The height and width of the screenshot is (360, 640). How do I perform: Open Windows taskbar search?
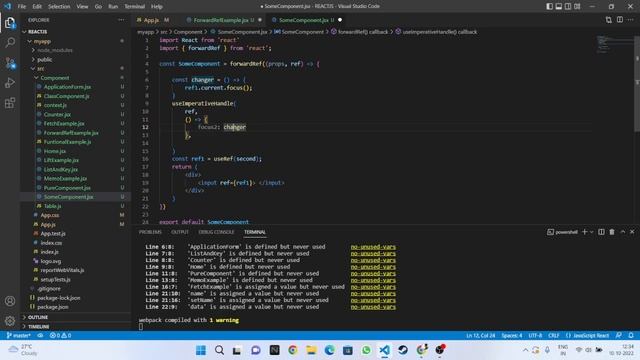[219, 350]
